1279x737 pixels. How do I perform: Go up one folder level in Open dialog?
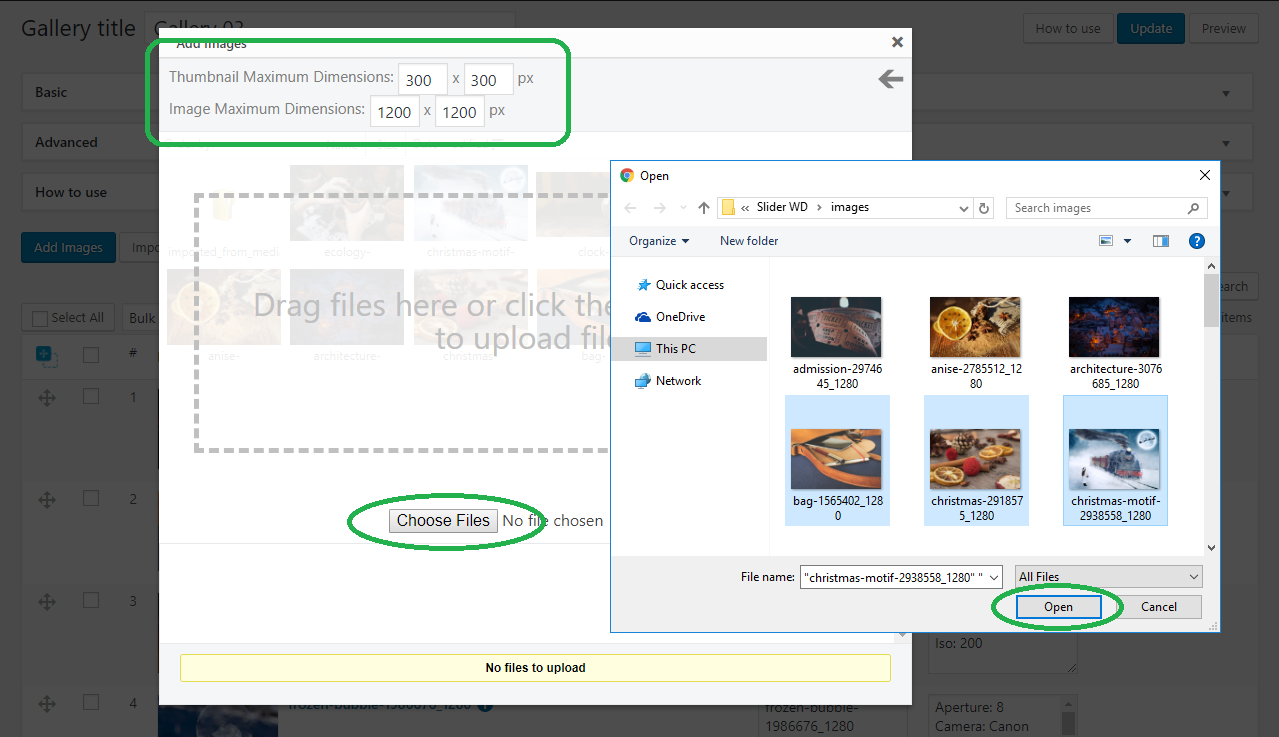pos(704,208)
